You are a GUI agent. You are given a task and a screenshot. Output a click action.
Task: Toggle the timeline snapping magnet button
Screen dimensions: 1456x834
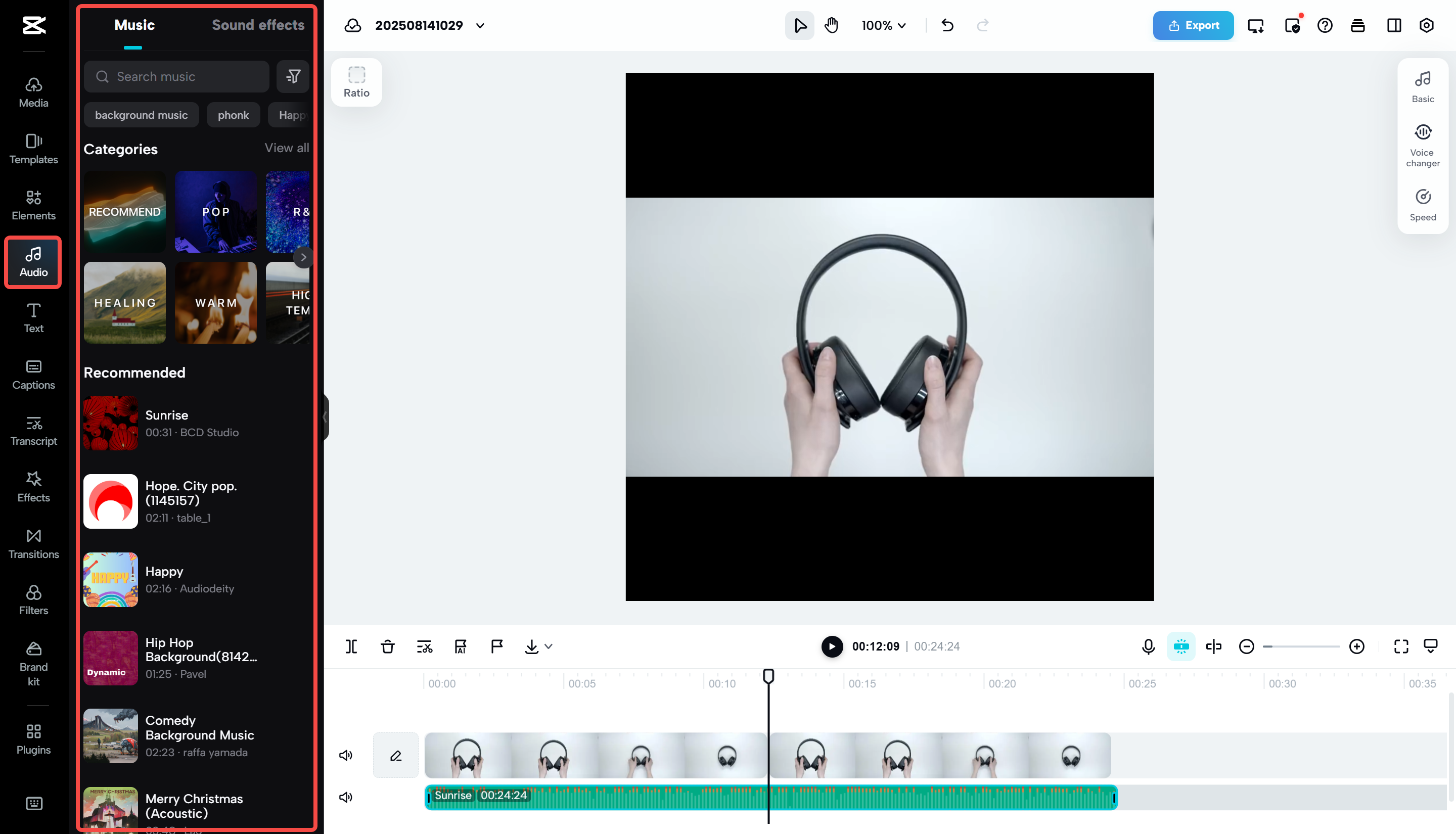pyautogui.click(x=1180, y=646)
